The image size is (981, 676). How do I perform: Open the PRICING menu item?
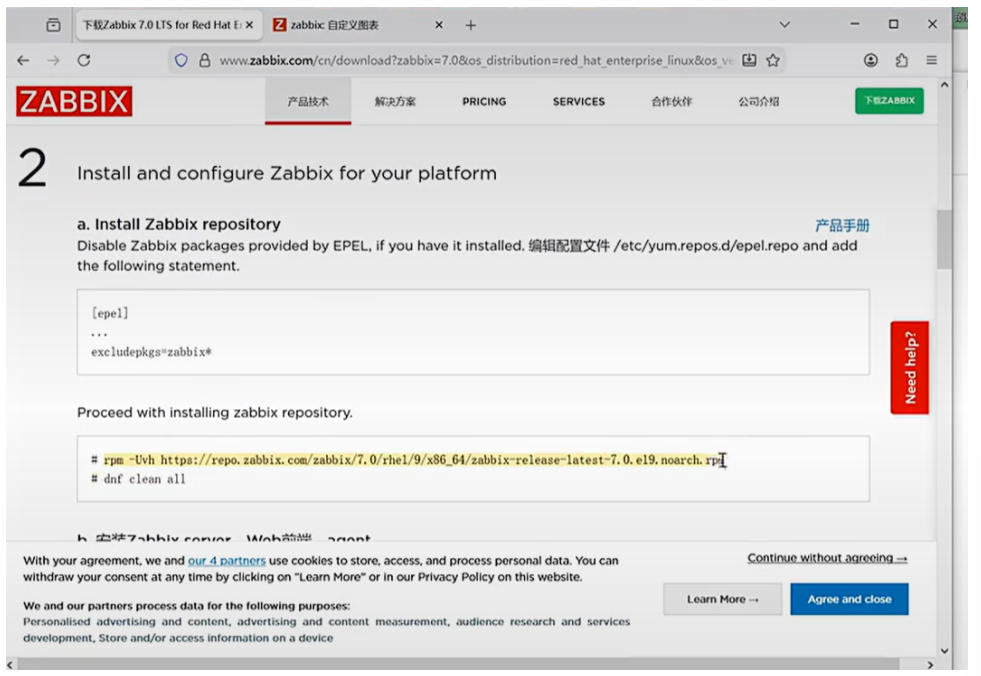pyautogui.click(x=484, y=101)
